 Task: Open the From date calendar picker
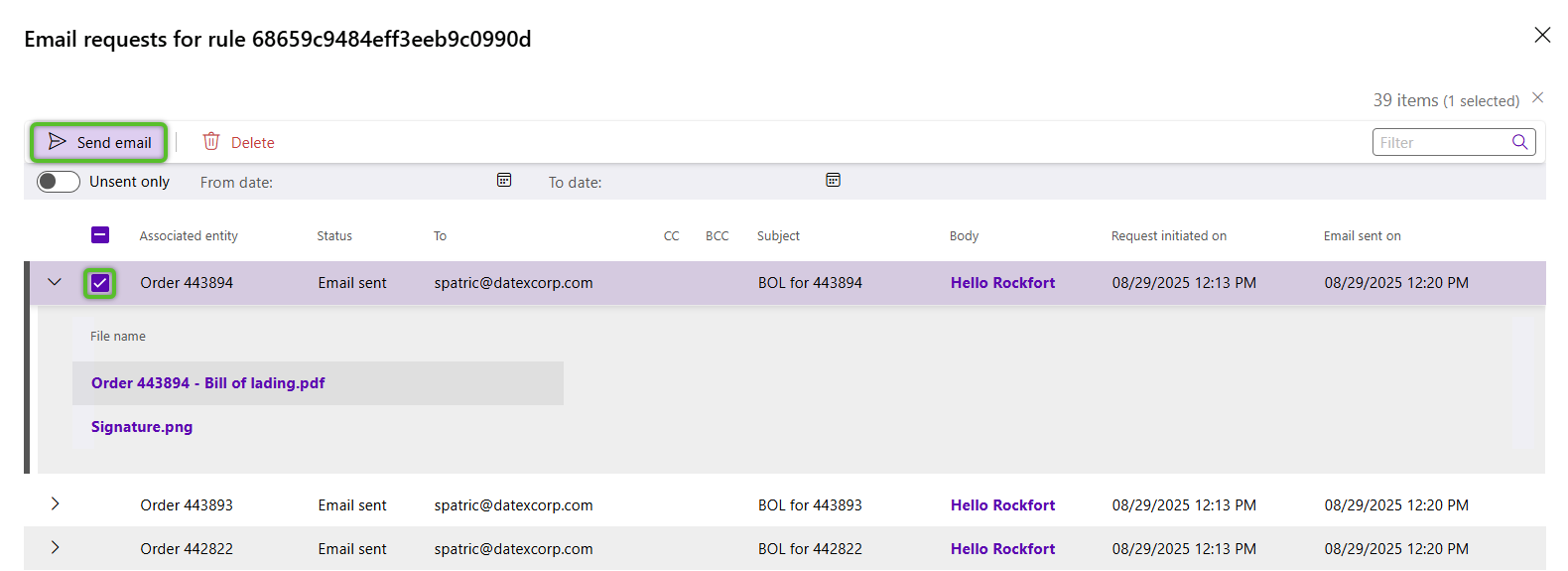tap(504, 181)
